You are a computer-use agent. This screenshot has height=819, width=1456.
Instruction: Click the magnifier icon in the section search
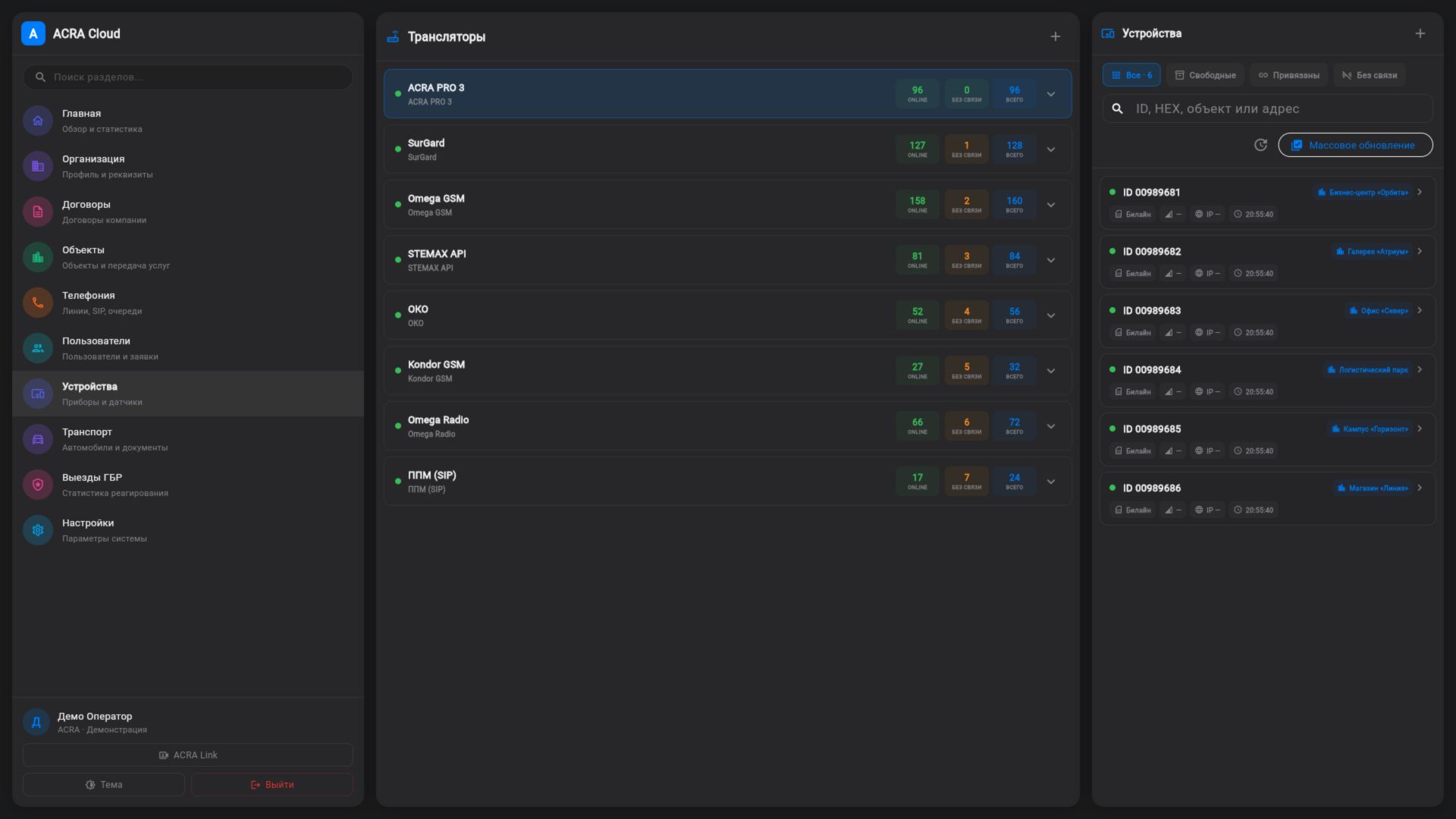[x=41, y=77]
